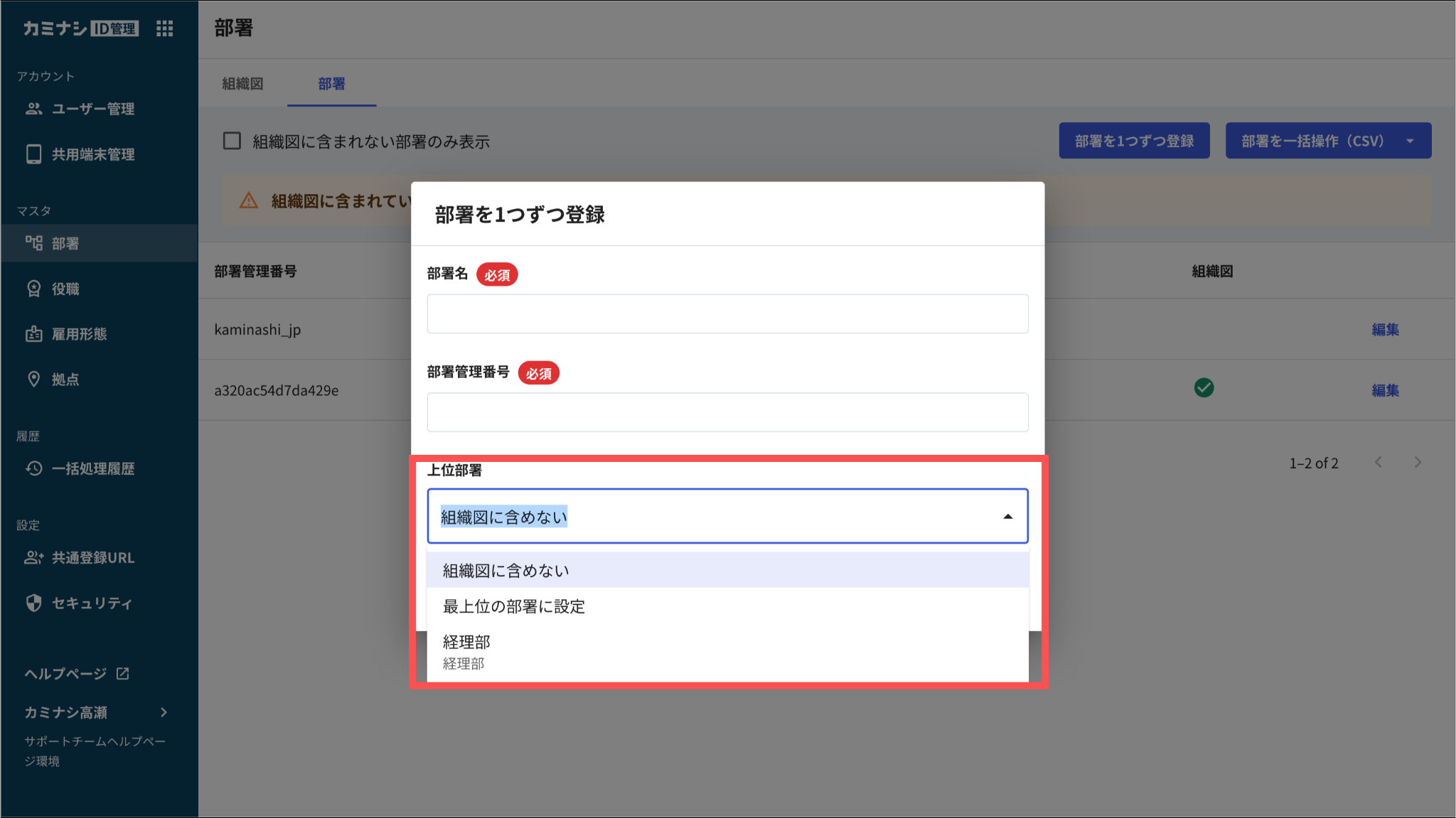Click the 部署名 text input field

click(x=727, y=314)
